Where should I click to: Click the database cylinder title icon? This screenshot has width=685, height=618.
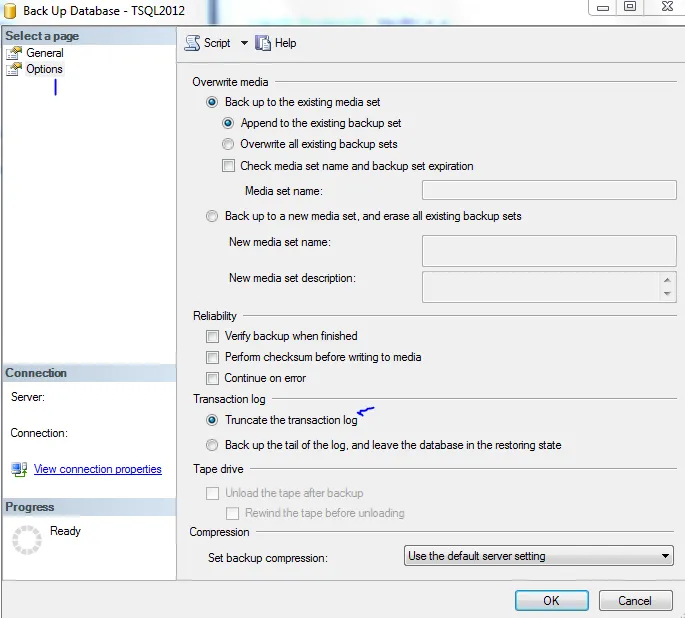[x=10, y=11]
